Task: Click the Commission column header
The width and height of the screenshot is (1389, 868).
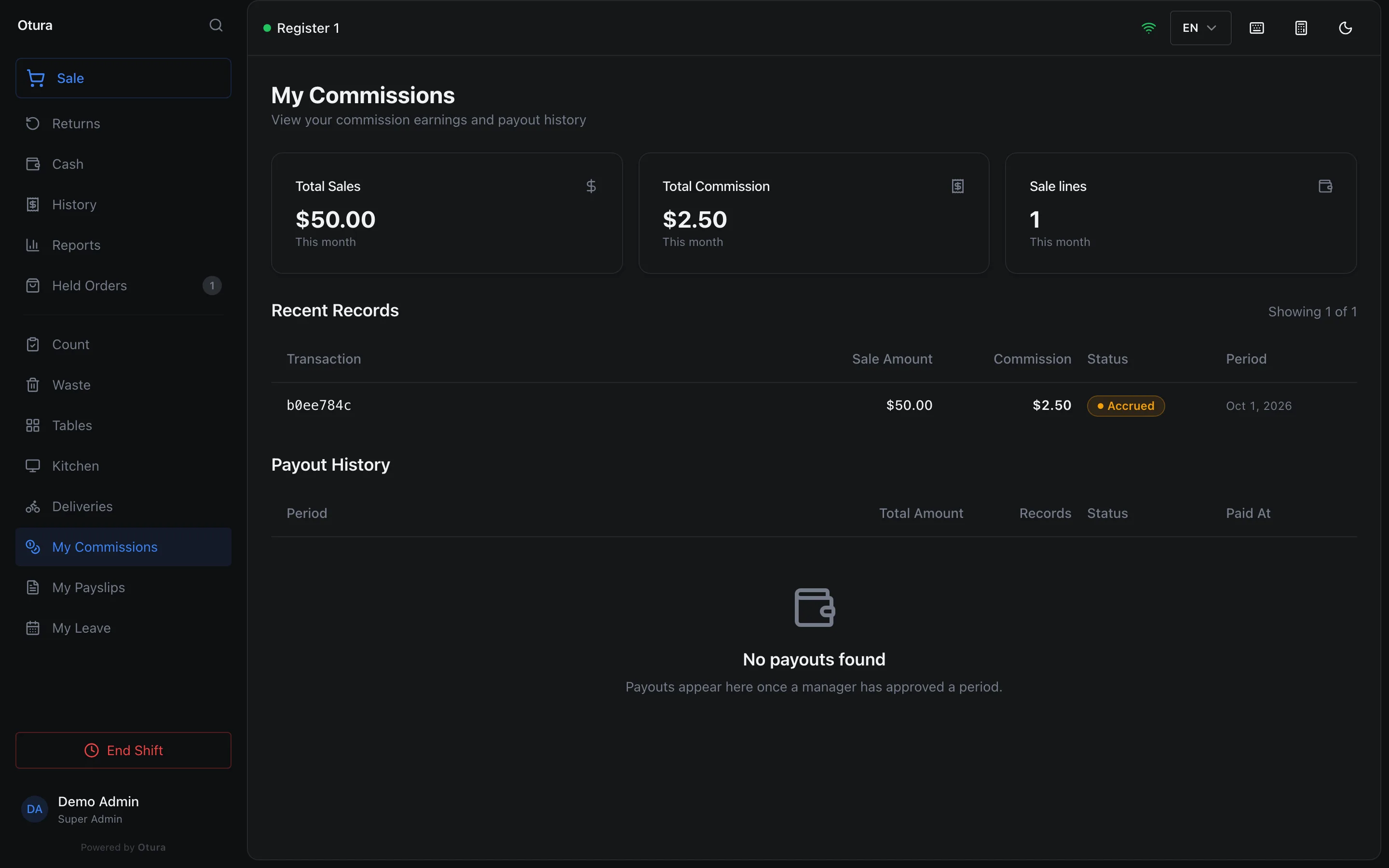Action: (x=1032, y=359)
